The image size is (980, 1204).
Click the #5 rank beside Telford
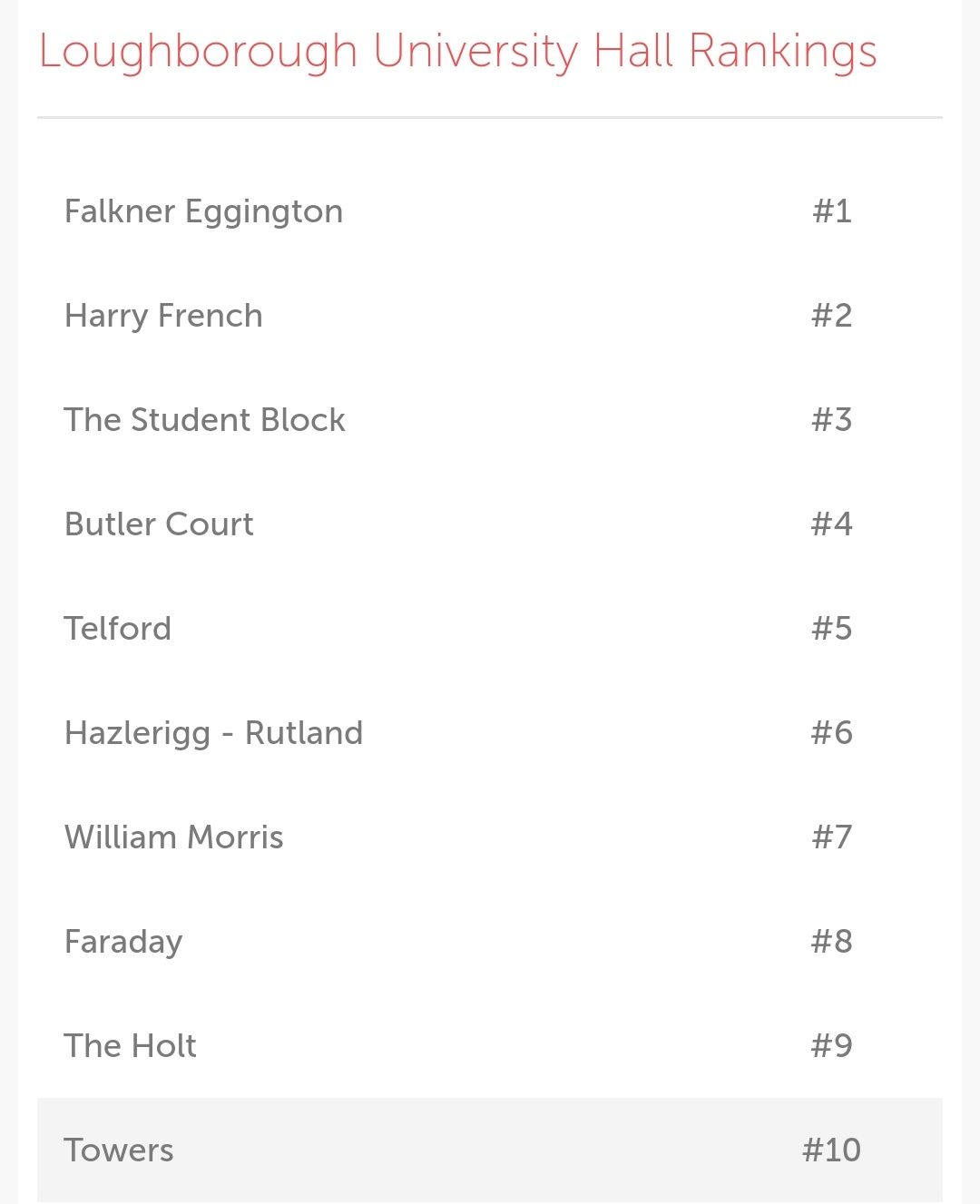point(832,629)
